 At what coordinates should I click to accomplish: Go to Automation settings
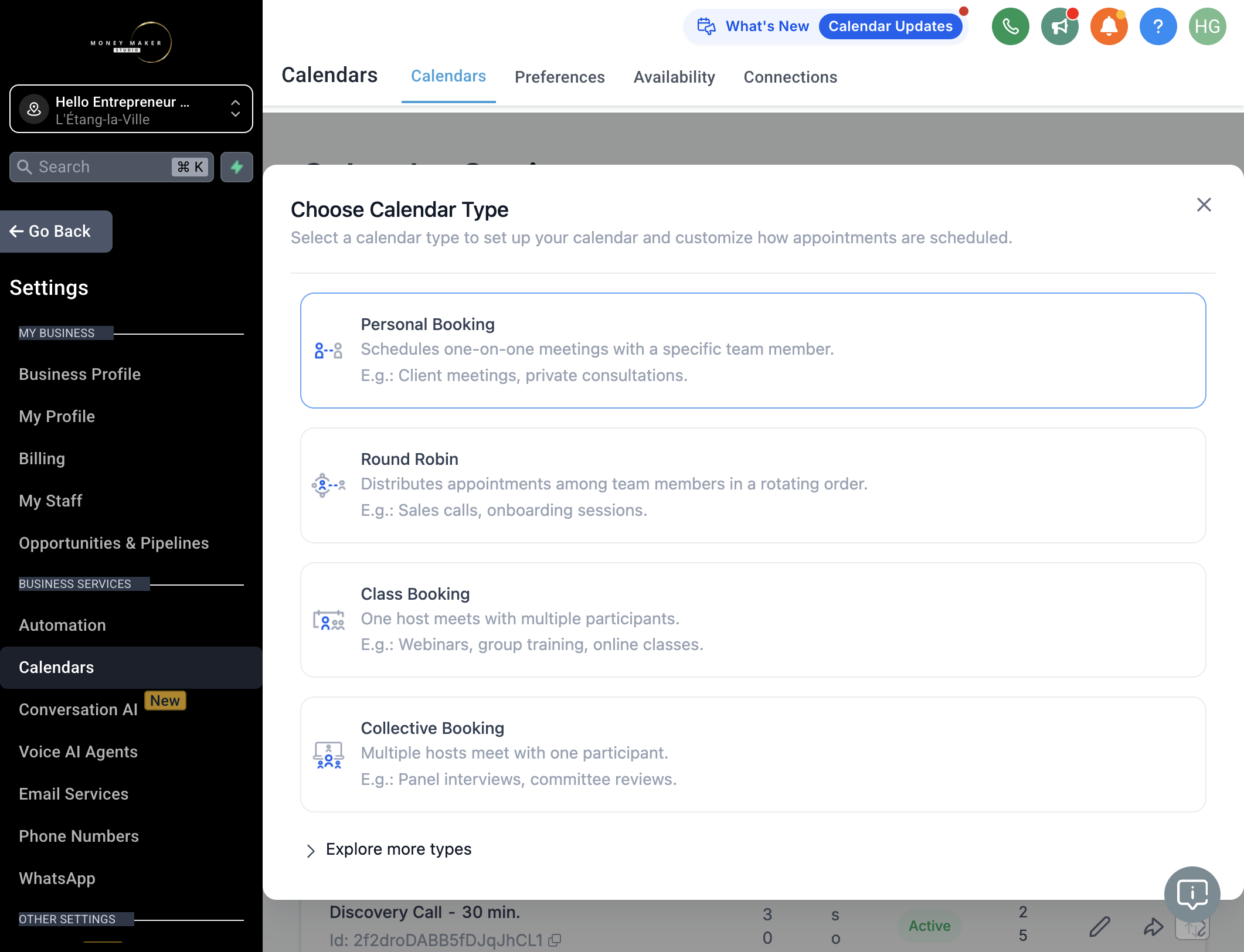coord(63,625)
